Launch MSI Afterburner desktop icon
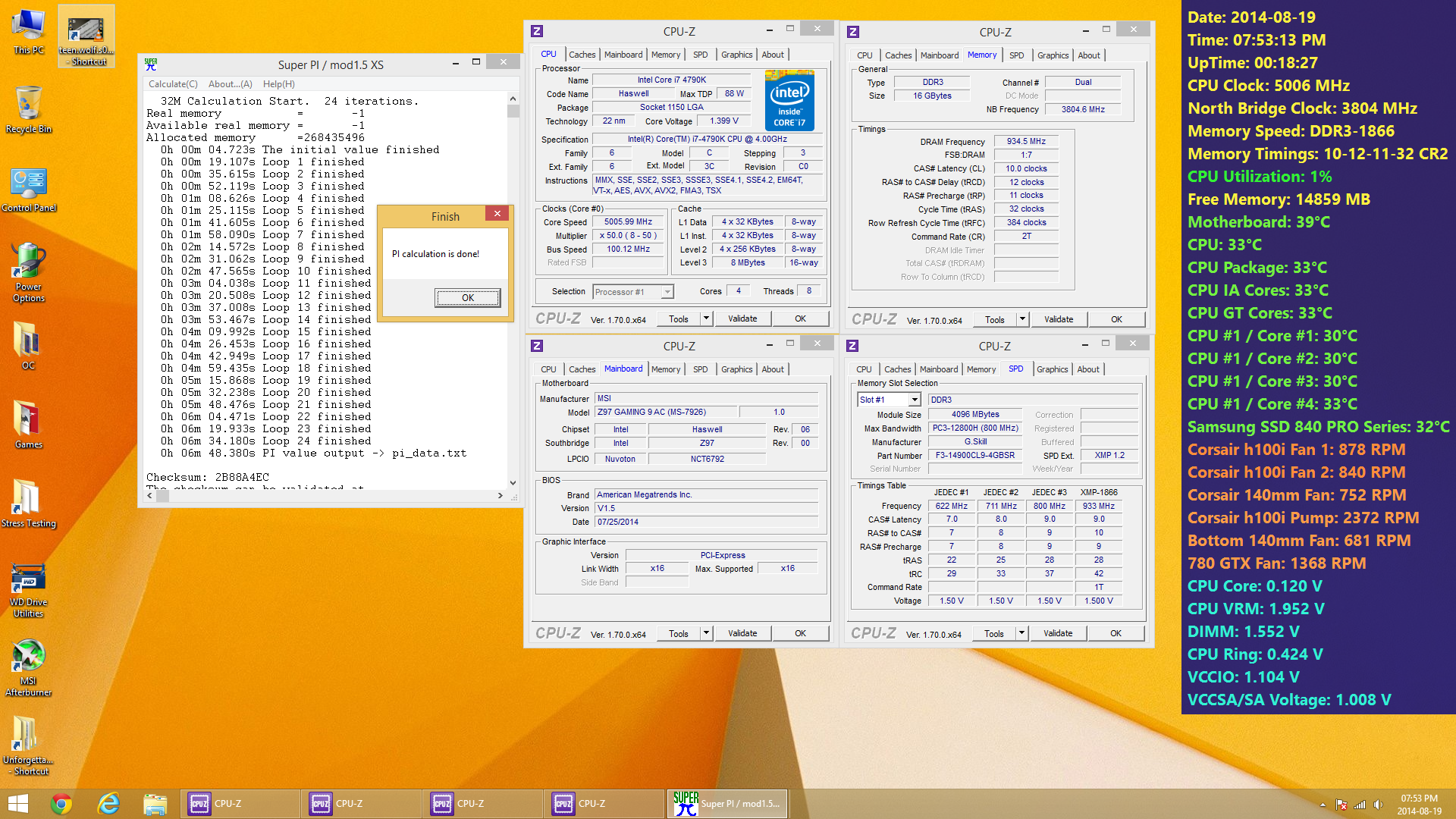This screenshot has height=819, width=1456. pyautogui.click(x=28, y=667)
